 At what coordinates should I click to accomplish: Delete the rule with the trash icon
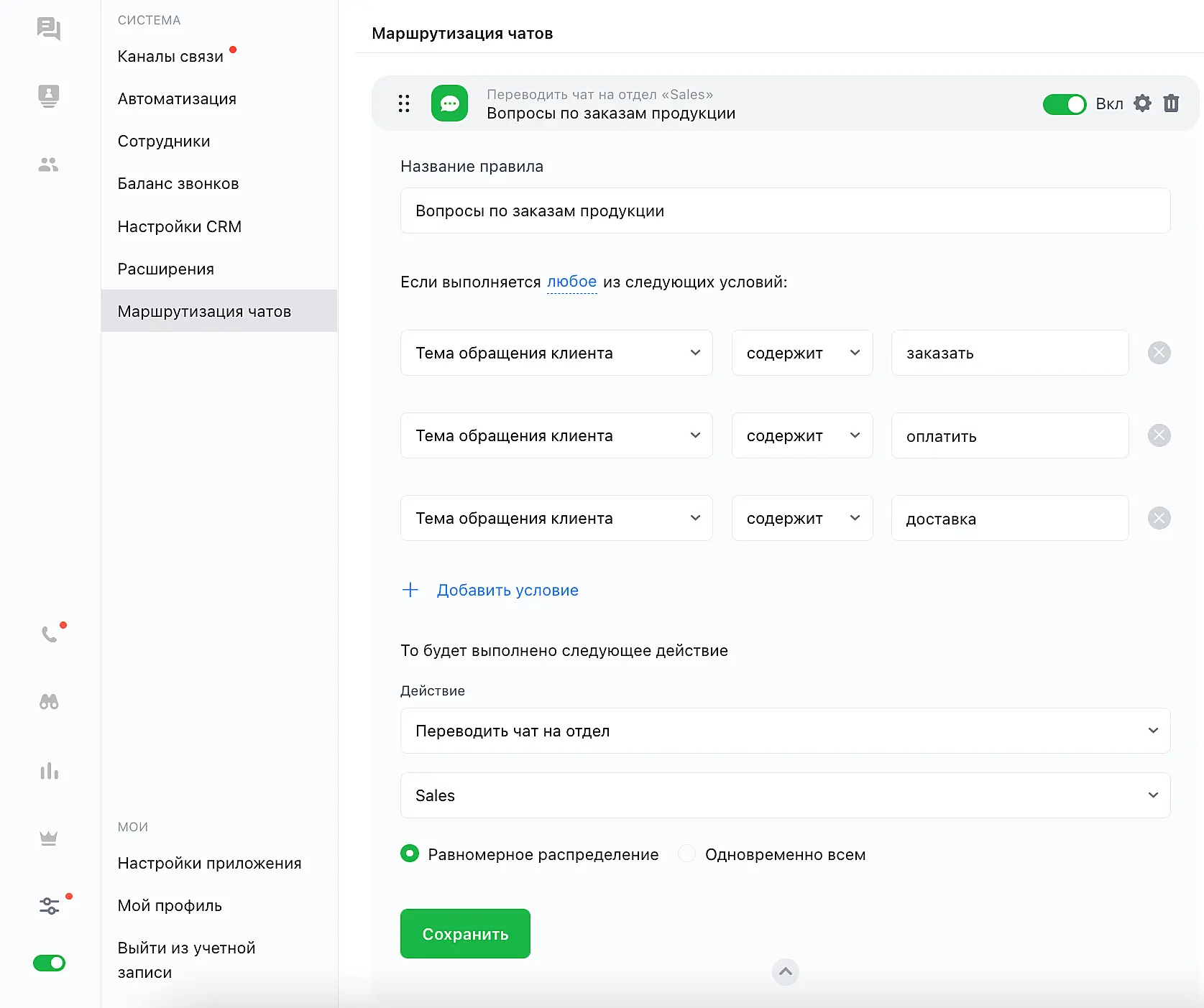tap(1171, 103)
